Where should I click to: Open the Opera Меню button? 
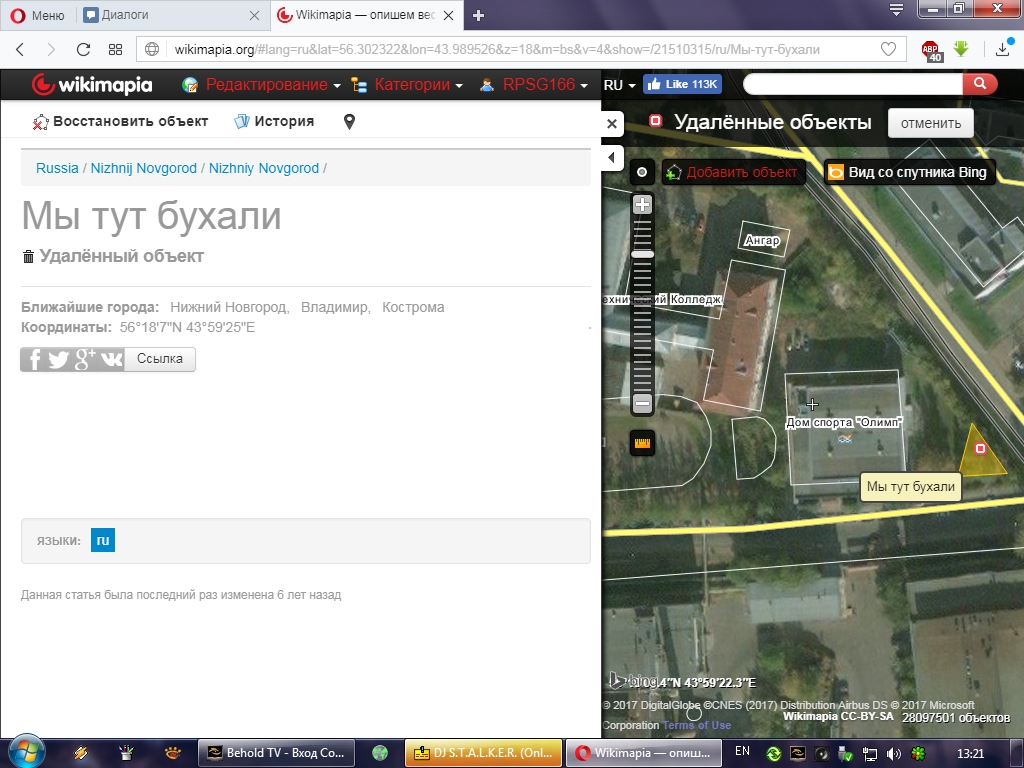tap(37, 15)
